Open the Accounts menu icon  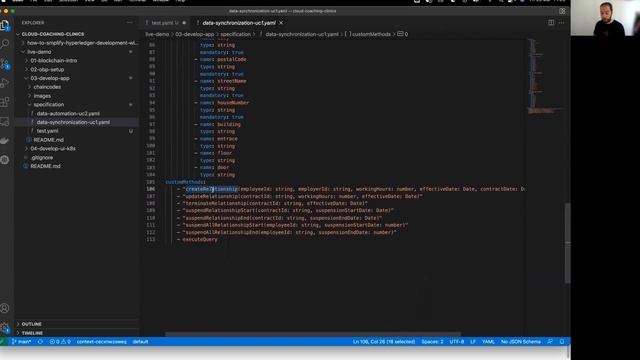point(5,308)
